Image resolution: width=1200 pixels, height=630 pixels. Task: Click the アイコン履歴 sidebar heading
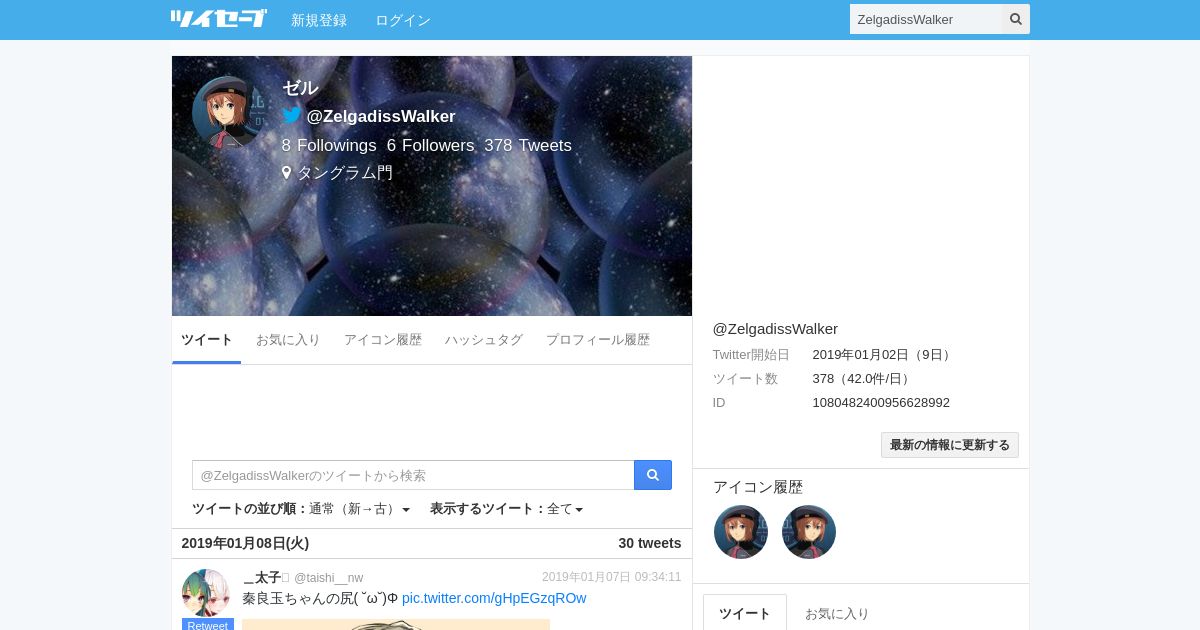(x=758, y=487)
